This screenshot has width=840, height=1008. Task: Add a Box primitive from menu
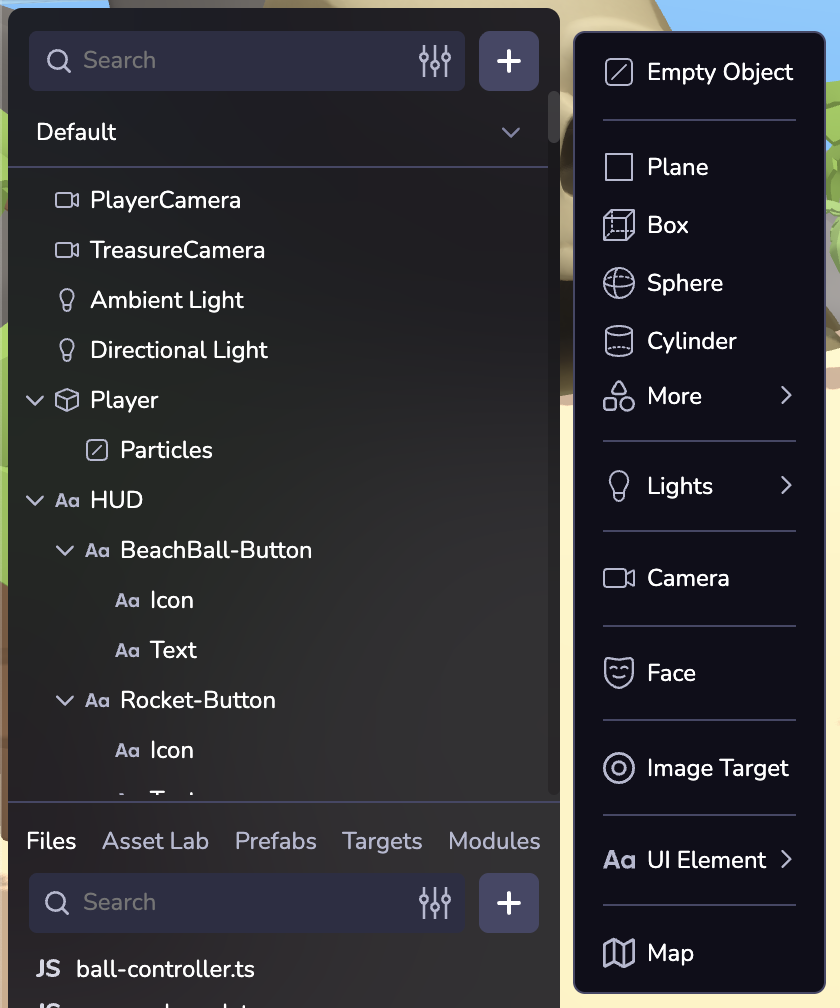(x=667, y=225)
